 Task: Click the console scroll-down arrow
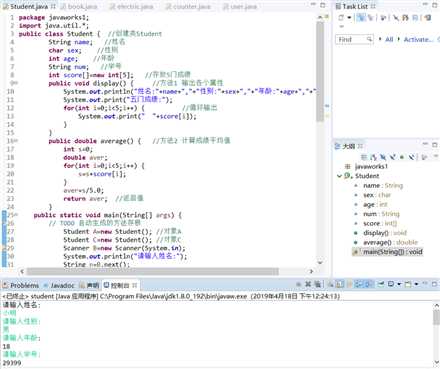pyautogui.click(x=437, y=363)
